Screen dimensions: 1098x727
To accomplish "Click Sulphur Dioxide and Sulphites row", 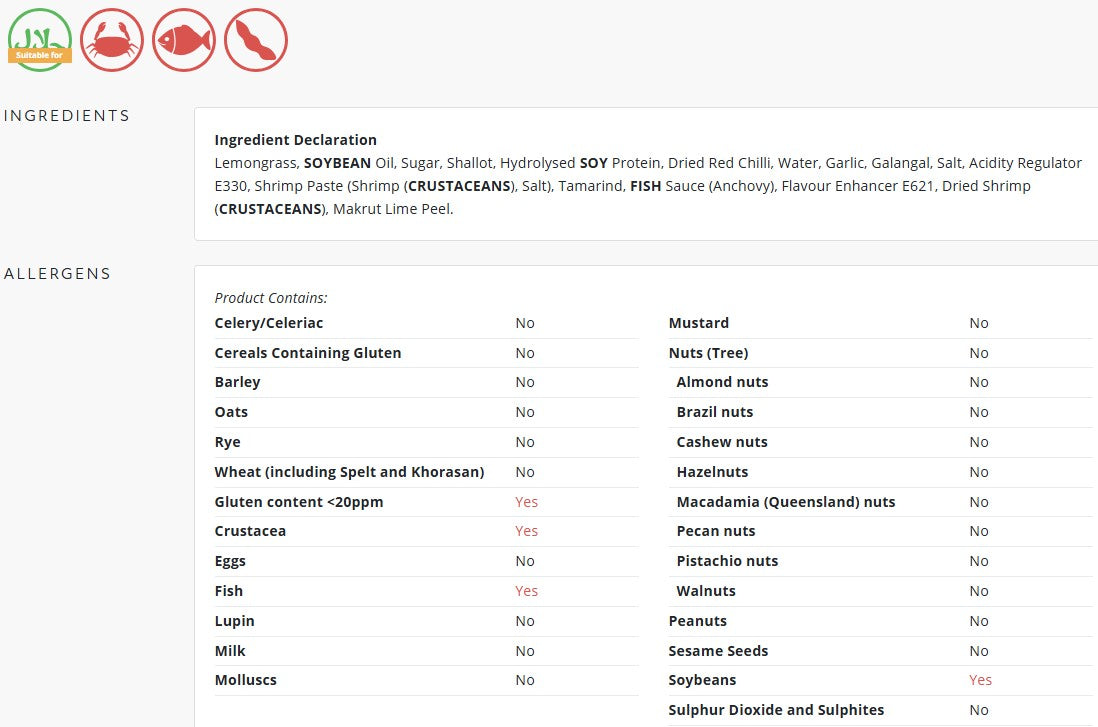I will [x=880, y=710].
